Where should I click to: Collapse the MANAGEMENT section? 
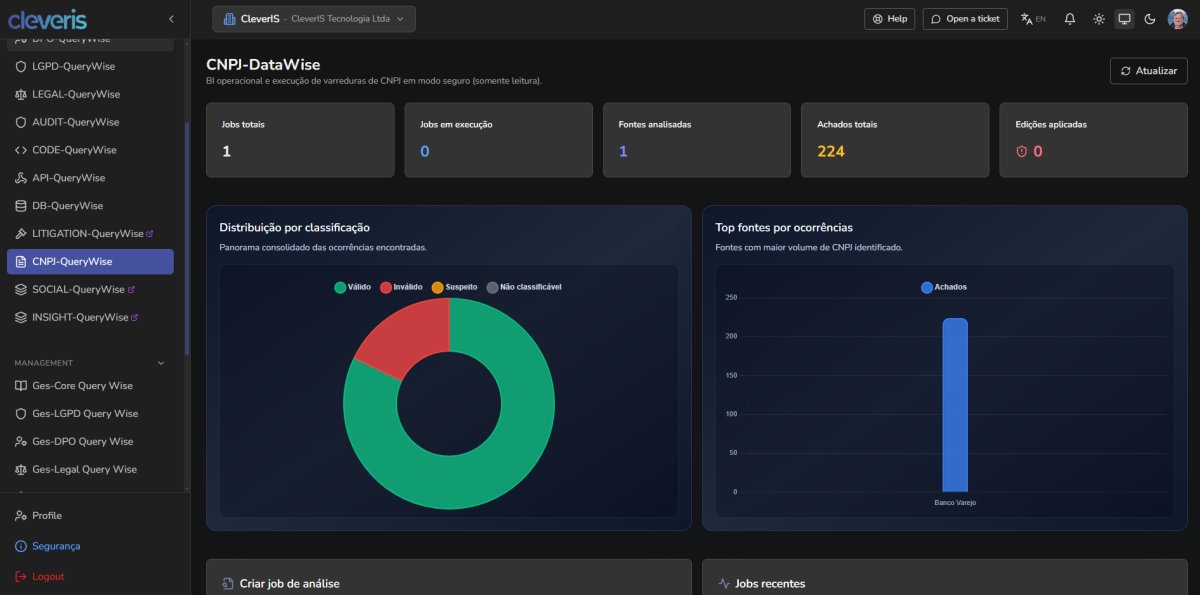click(161, 363)
